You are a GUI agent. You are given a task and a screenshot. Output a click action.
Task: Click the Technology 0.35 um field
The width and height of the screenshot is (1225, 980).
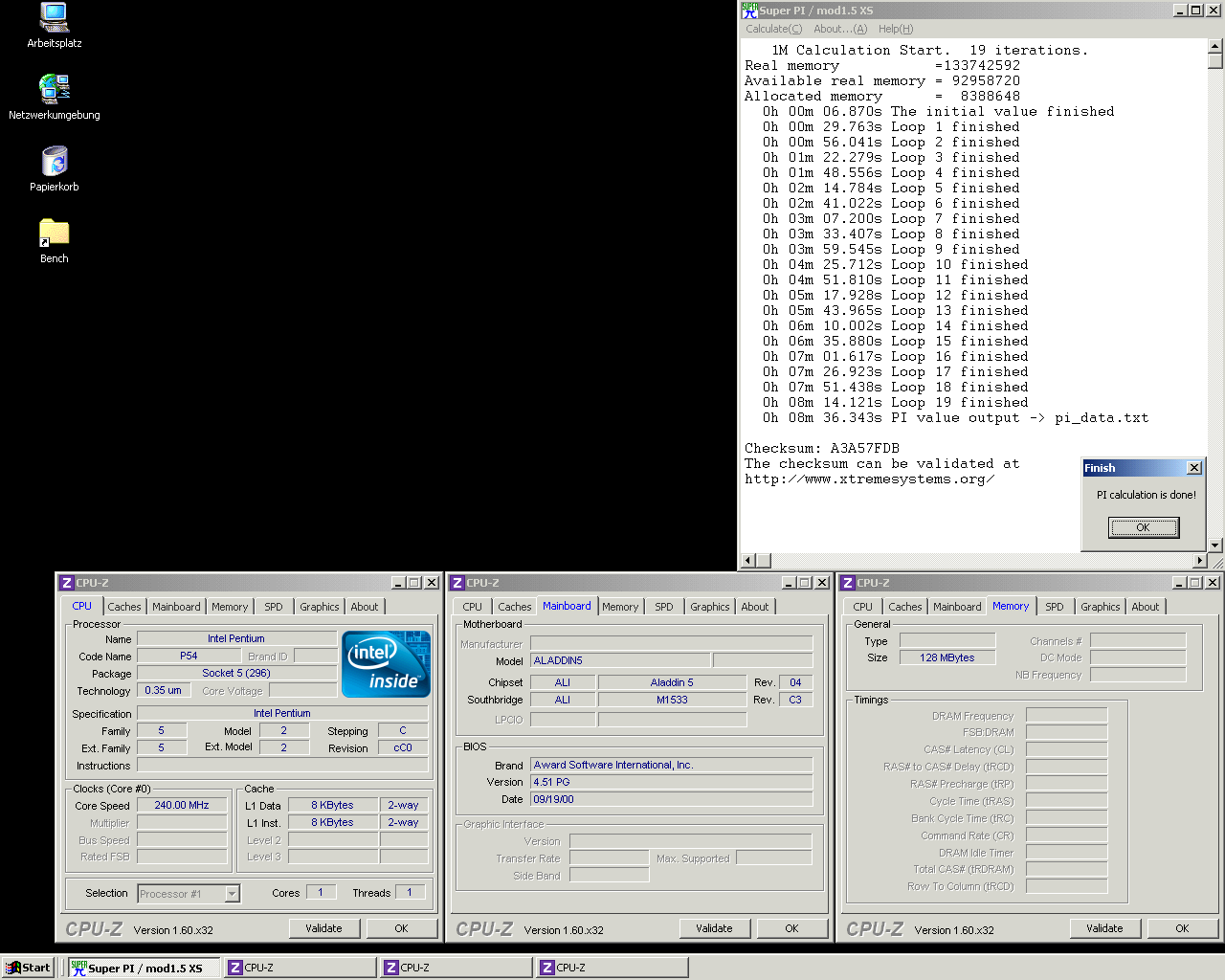tap(163, 690)
